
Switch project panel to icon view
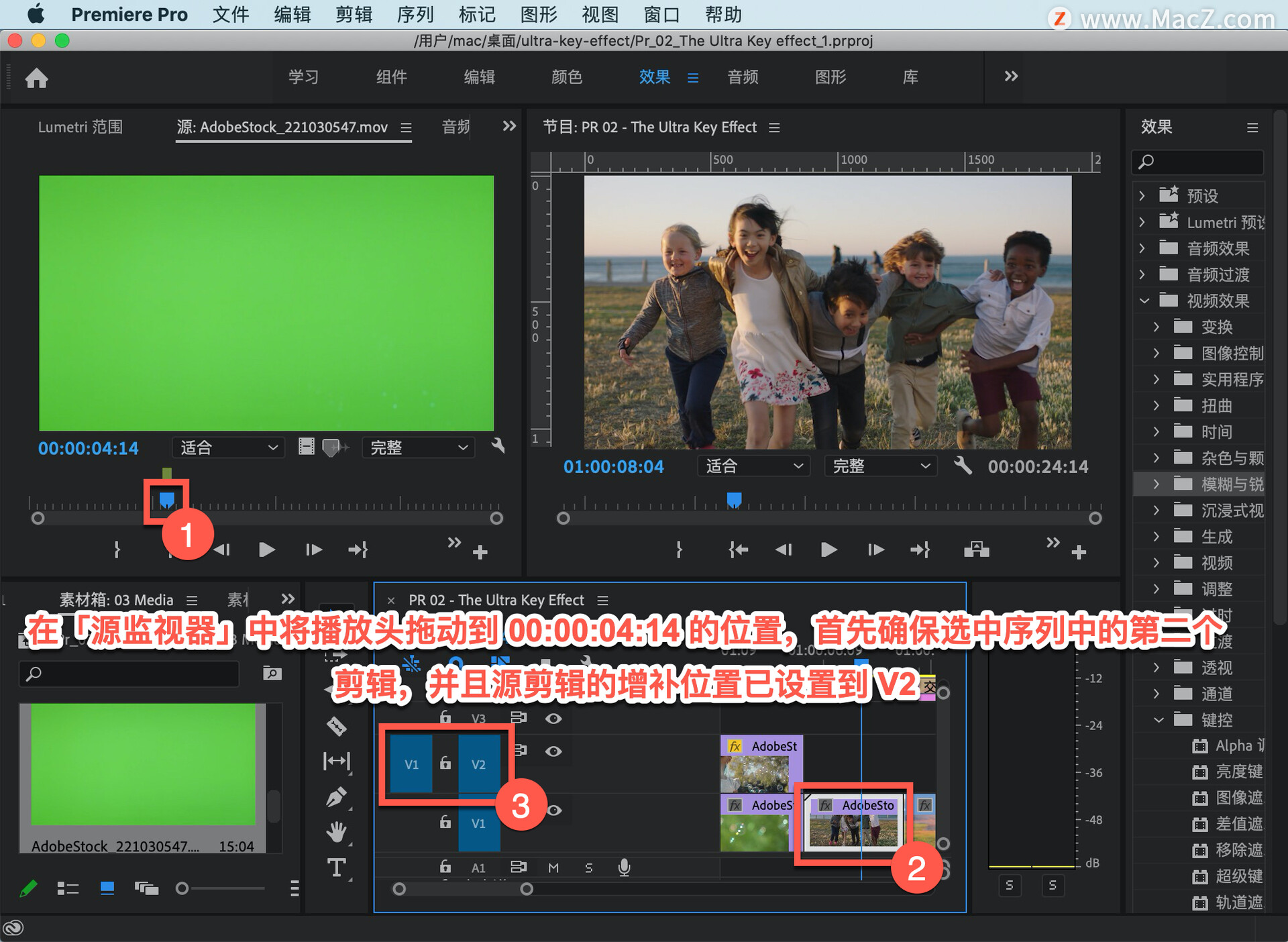coord(107,888)
